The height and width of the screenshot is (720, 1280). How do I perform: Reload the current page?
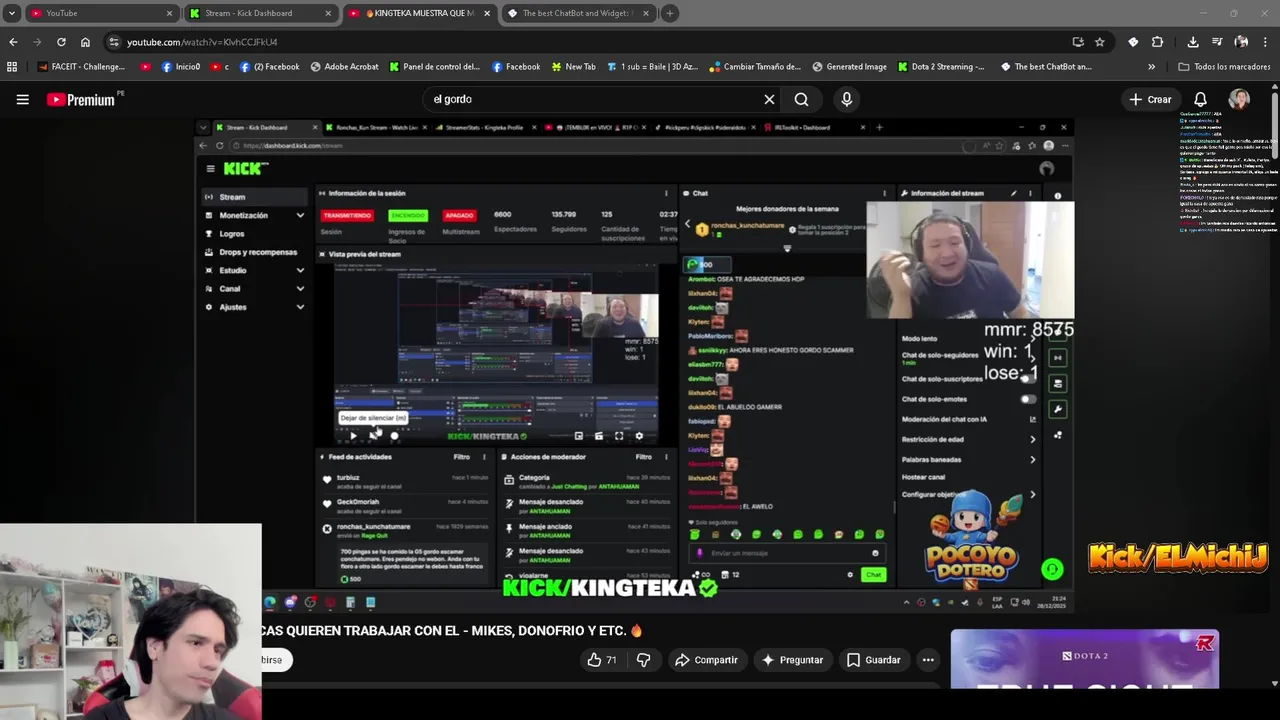coord(61,42)
